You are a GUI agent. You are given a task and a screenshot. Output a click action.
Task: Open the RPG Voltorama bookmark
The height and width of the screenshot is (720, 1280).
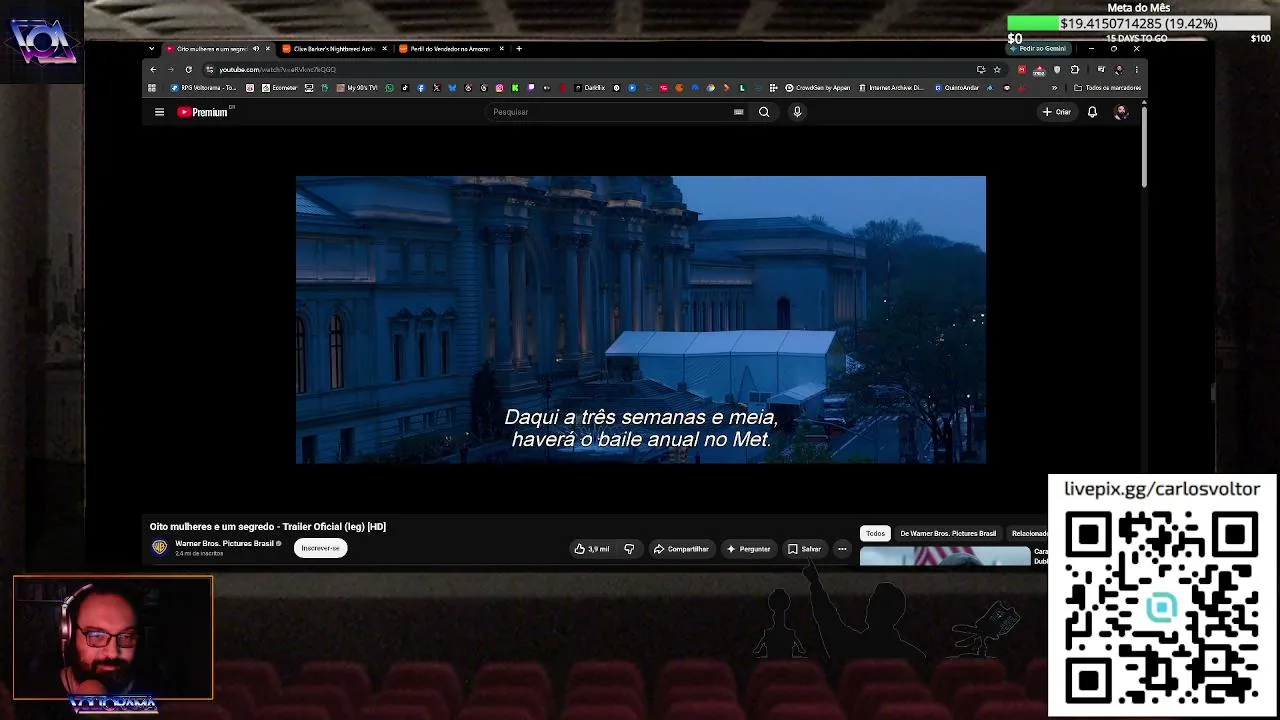(x=204, y=88)
